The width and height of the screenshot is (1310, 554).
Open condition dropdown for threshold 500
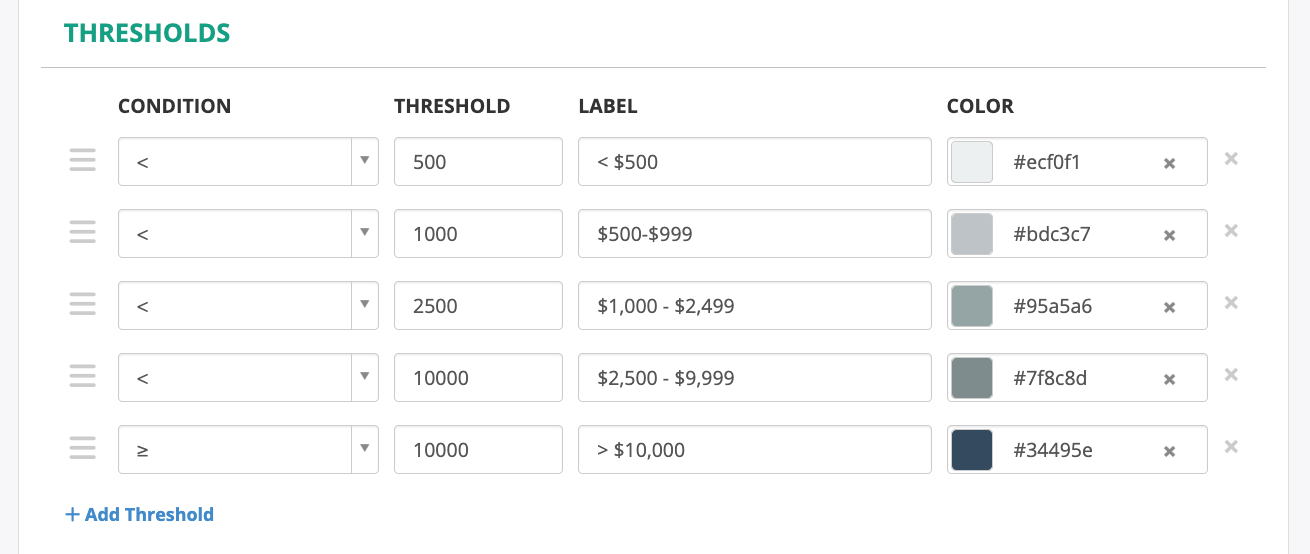[248, 162]
